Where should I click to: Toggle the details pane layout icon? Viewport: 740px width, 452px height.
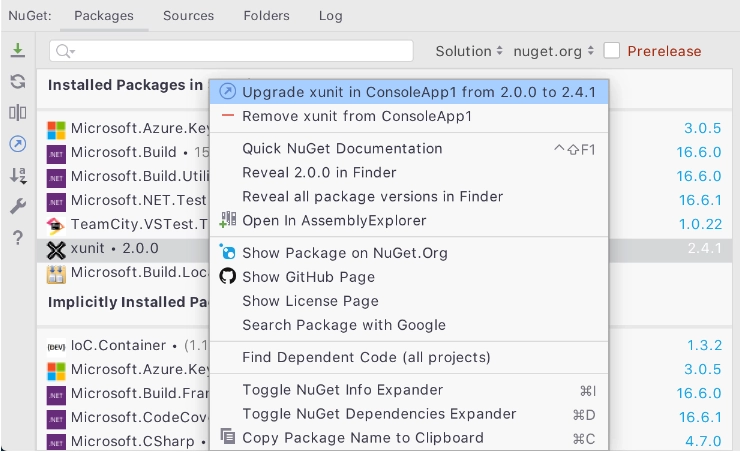[x=18, y=113]
